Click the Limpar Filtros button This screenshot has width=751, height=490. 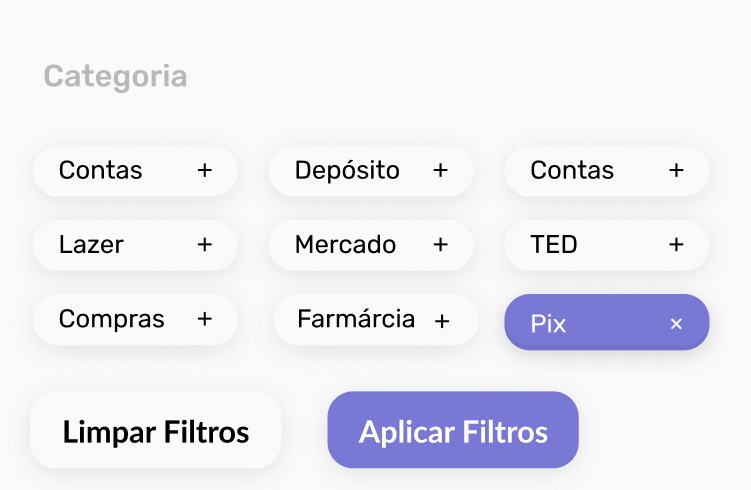156,432
